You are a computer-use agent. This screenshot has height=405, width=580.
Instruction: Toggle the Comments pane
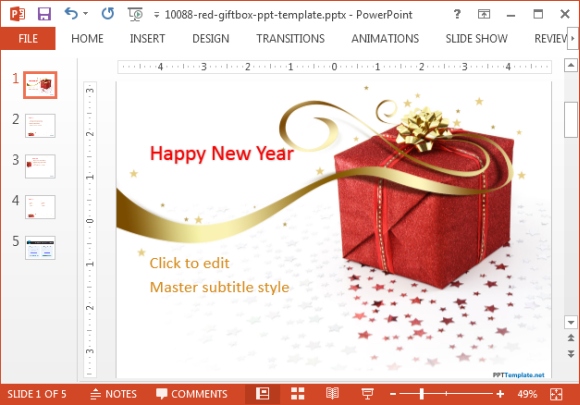[x=192, y=394]
